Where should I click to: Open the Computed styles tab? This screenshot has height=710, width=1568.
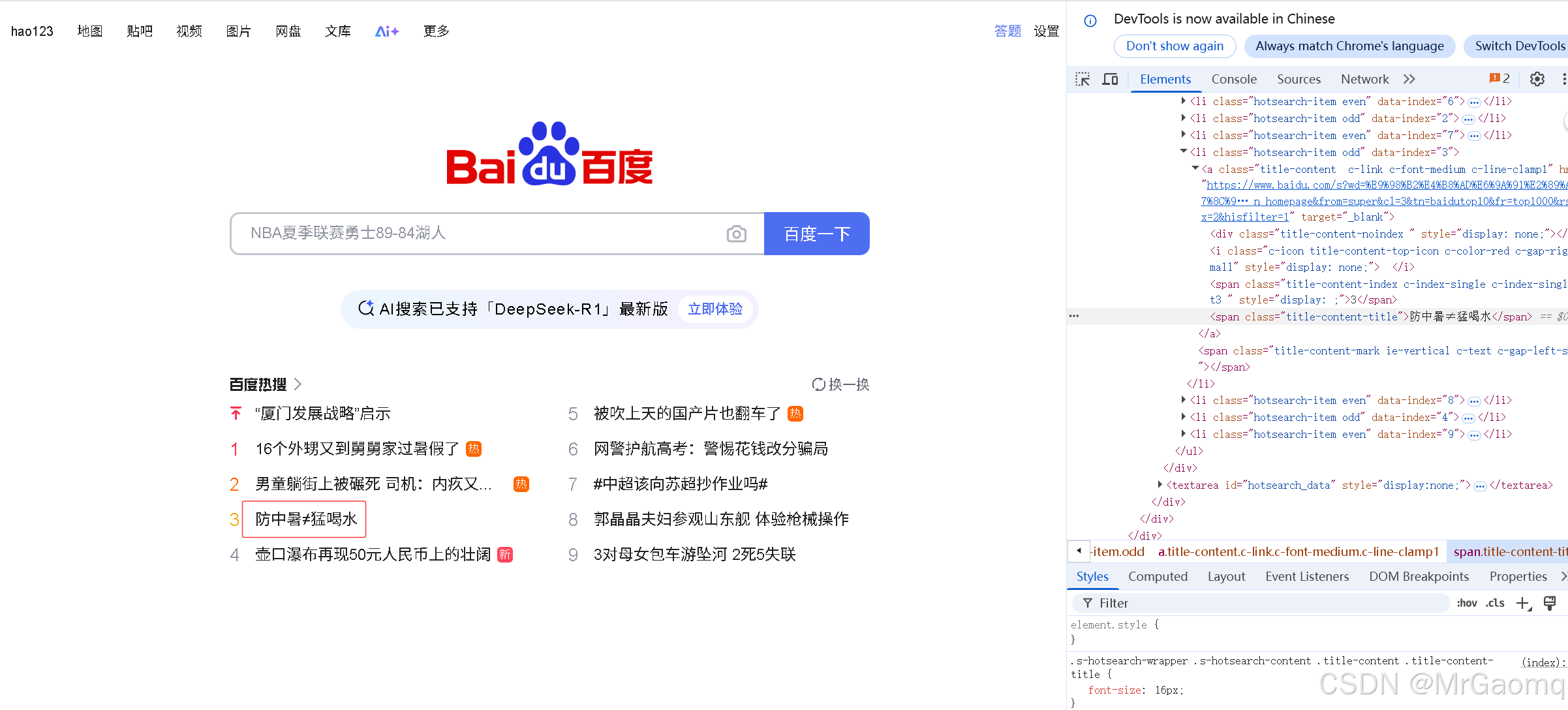1158,576
